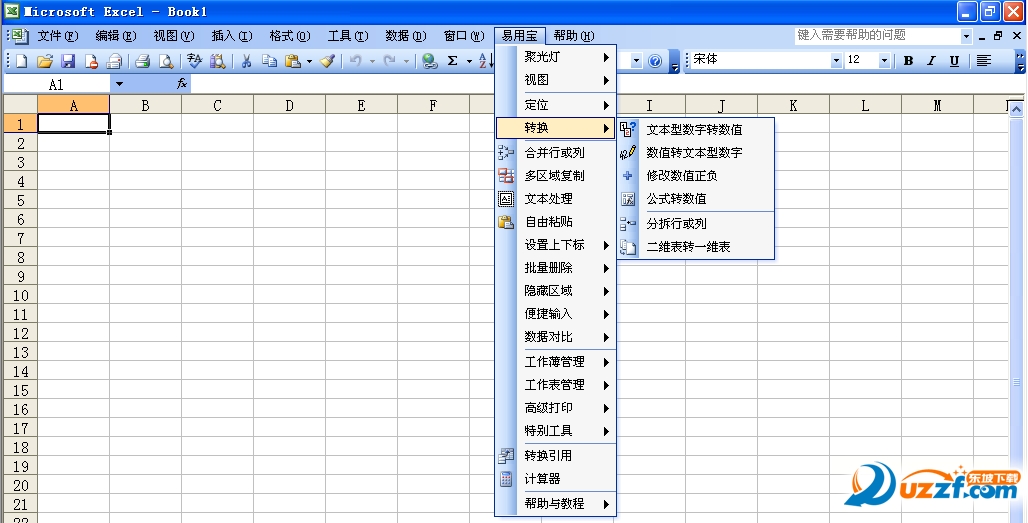Click the Paste clipboard icon
Viewport: 1028px width, 523px height.
(x=293, y=61)
